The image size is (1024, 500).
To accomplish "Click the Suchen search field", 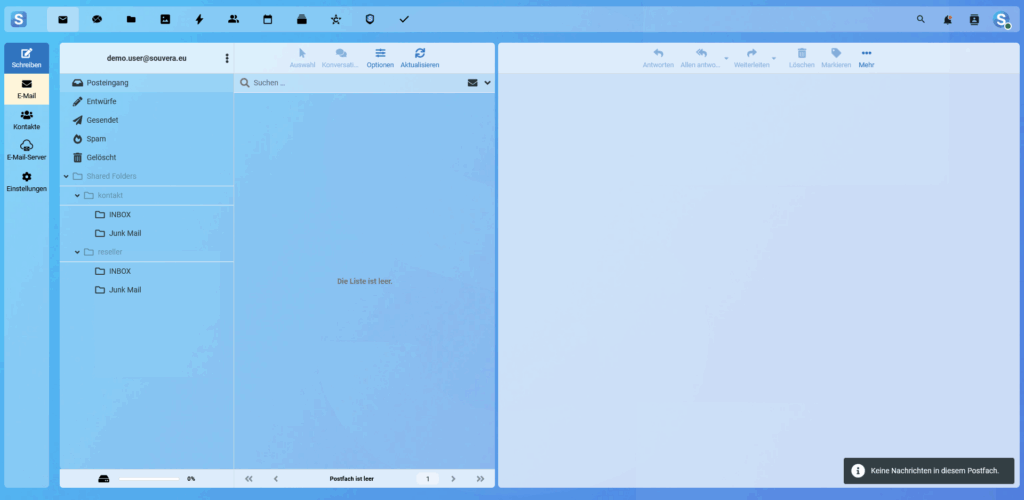I will pyautogui.click(x=350, y=83).
